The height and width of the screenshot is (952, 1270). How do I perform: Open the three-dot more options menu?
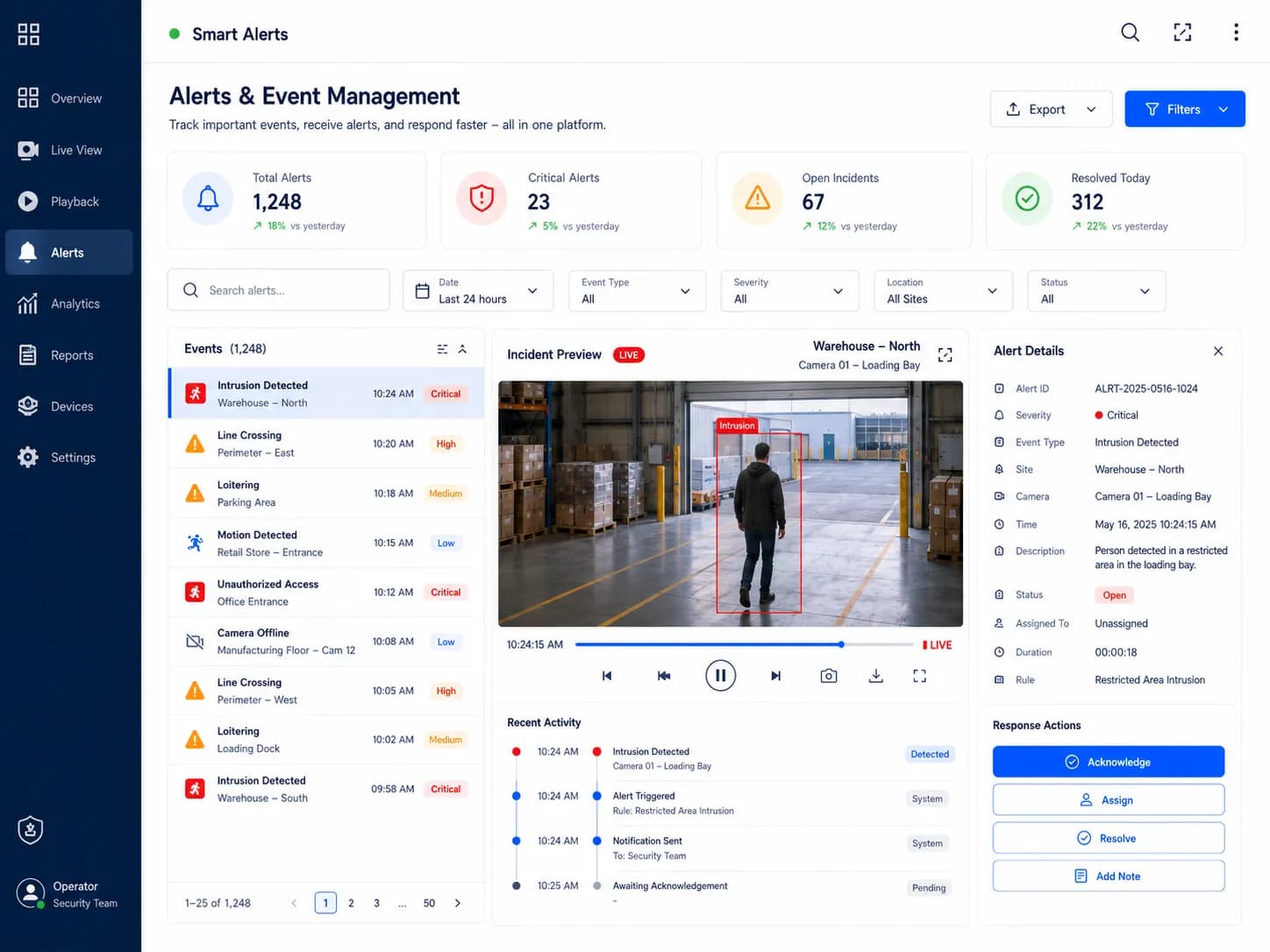(1236, 32)
